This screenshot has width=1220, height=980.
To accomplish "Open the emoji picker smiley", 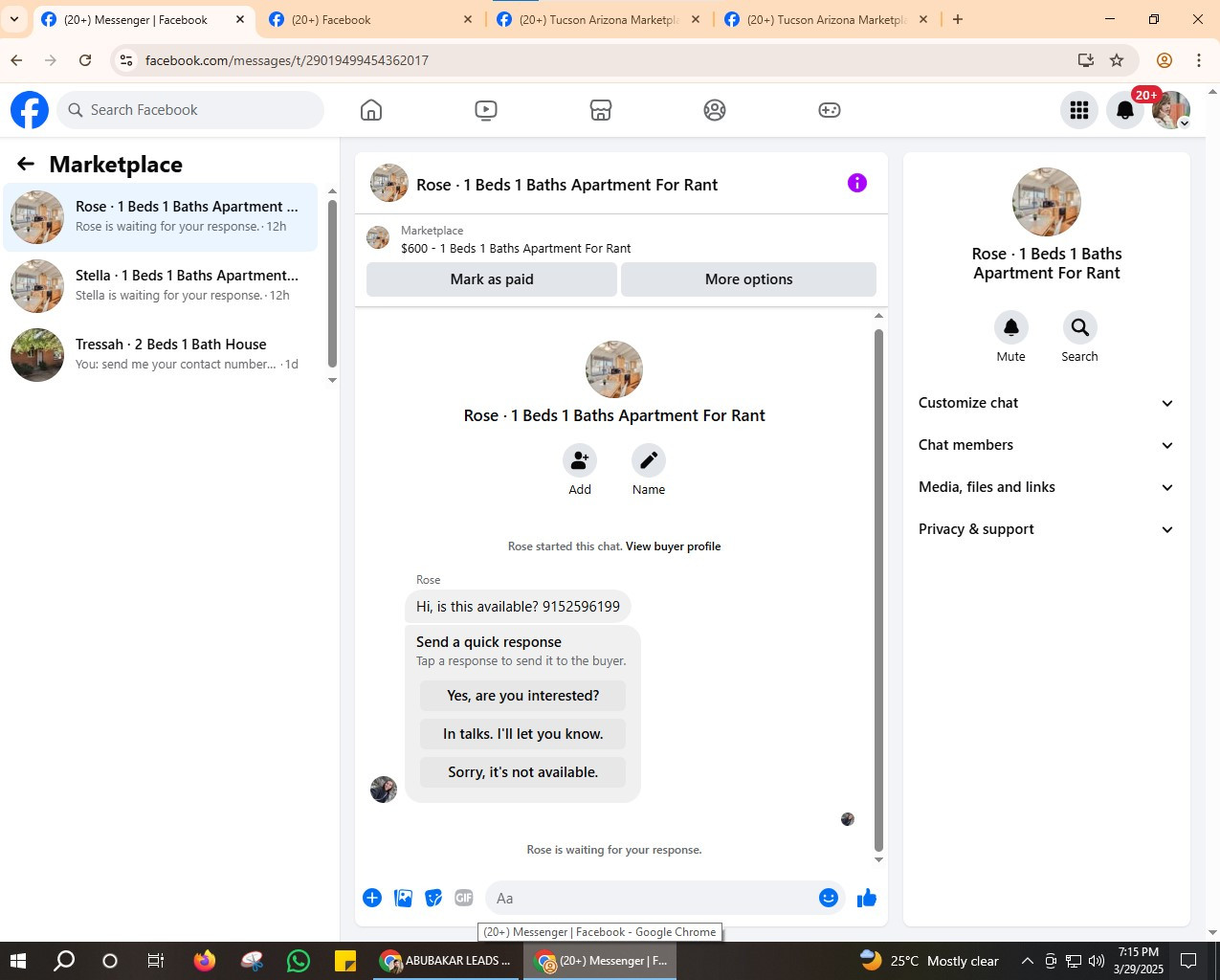I will (829, 898).
